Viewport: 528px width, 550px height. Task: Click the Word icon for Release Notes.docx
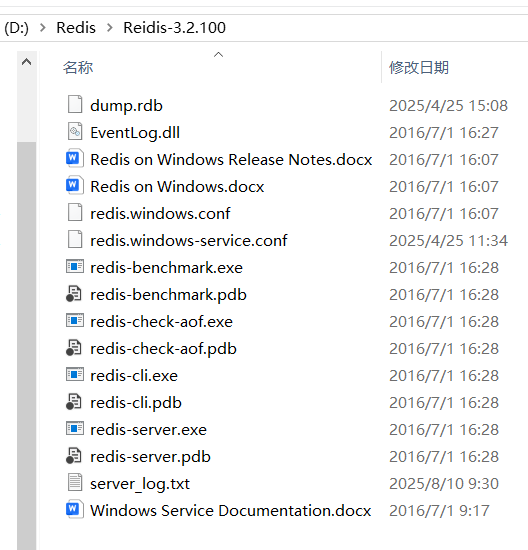click(75, 158)
